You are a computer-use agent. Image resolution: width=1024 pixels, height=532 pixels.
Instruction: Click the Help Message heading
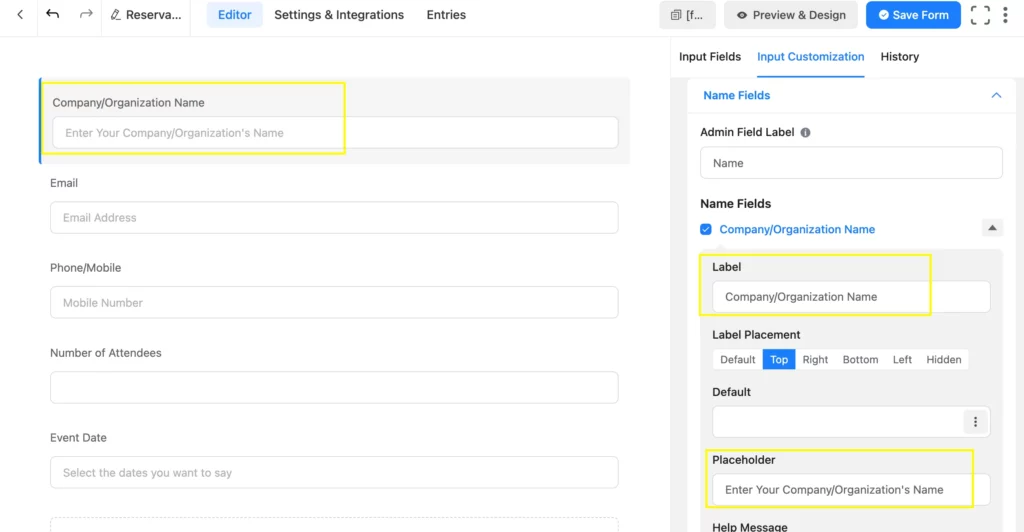pos(750,527)
